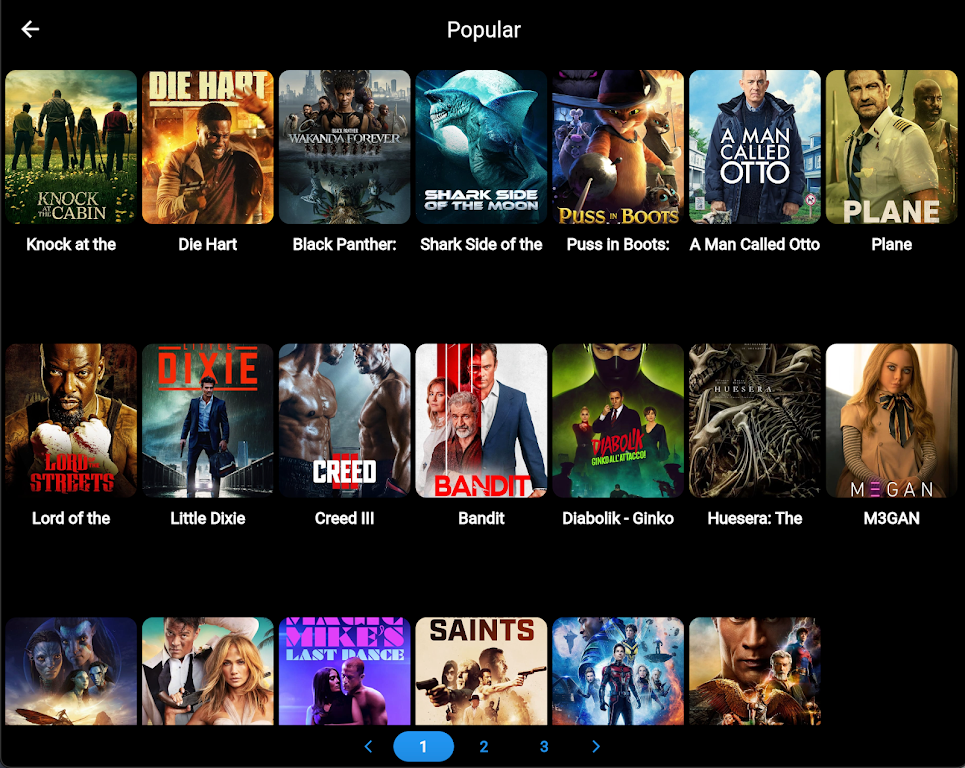Open Lord of the Streets poster
This screenshot has width=965, height=768.
pos(71,421)
